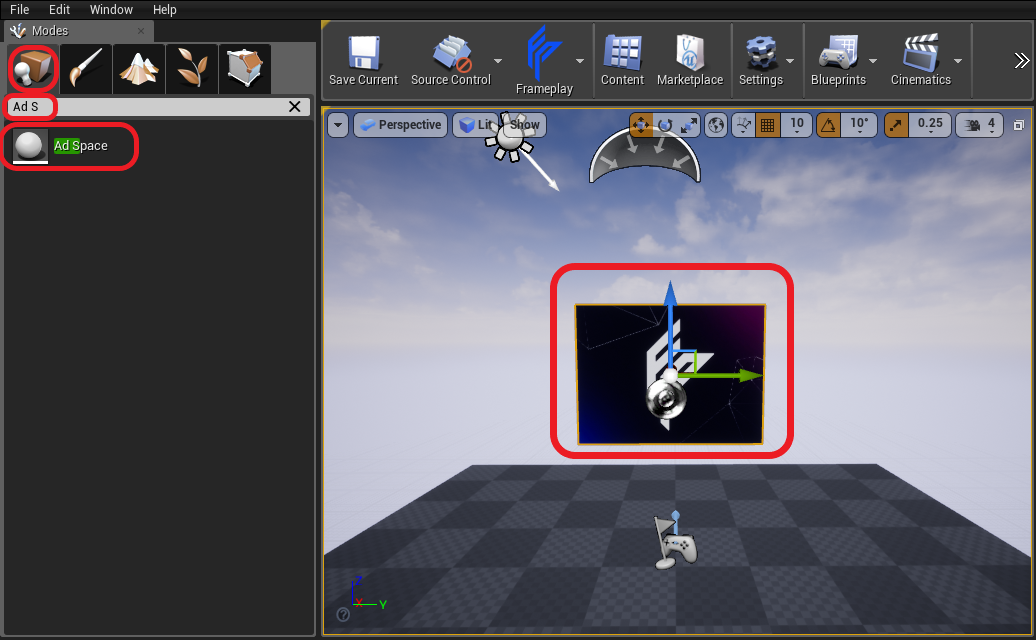This screenshot has height=640, width=1036.
Task: Select the Place mode icon
Action: point(33,68)
